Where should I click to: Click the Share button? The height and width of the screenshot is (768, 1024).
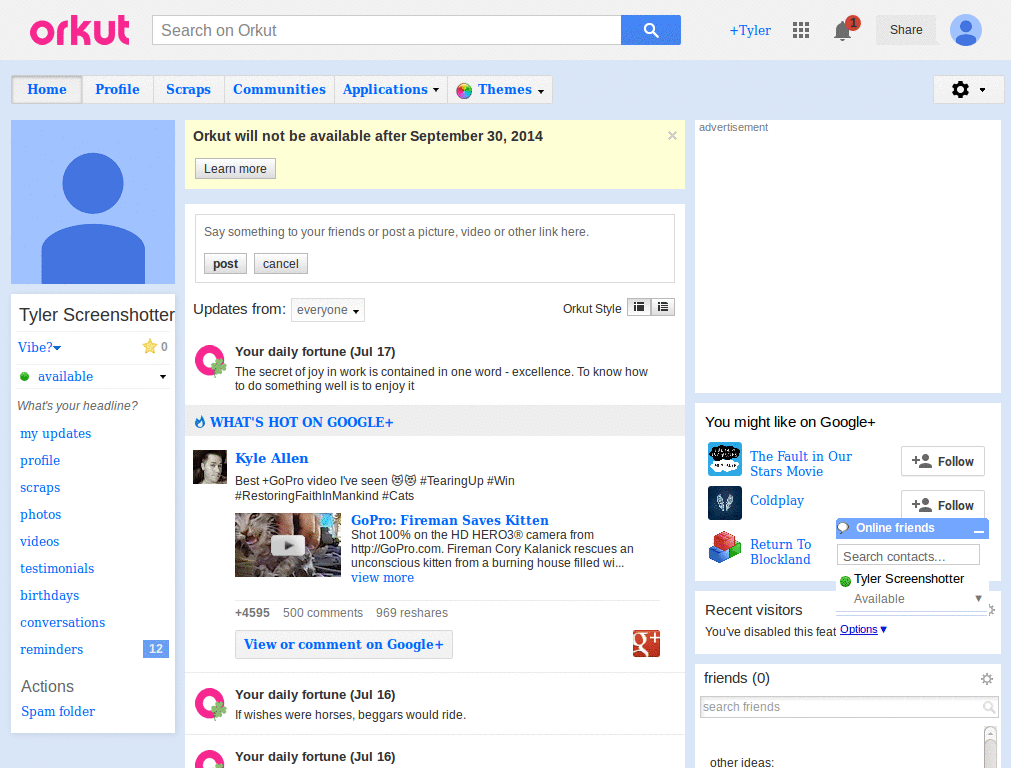[906, 30]
